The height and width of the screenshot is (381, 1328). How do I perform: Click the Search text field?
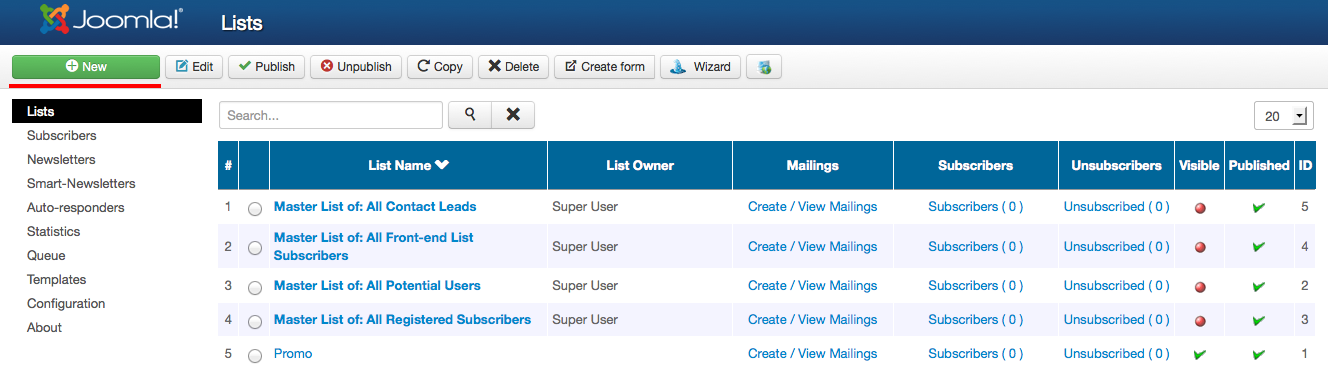[331, 115]
